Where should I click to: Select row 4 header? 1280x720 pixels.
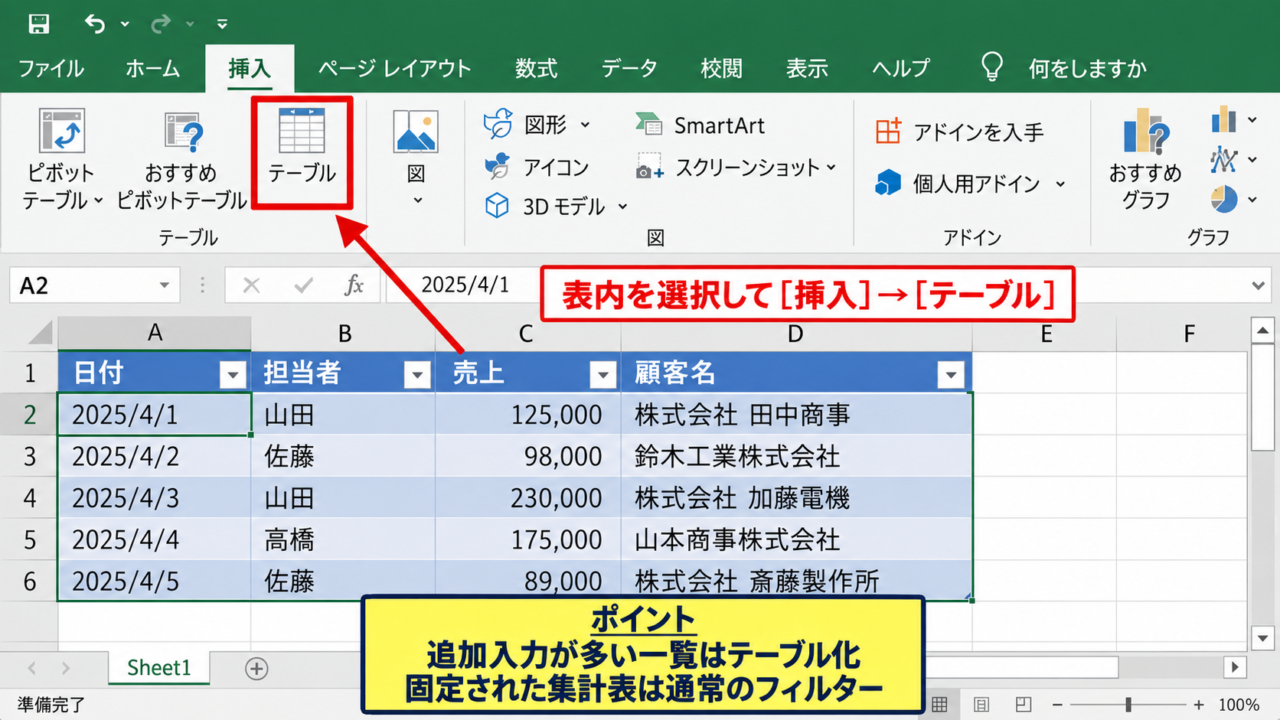(29, 497)
